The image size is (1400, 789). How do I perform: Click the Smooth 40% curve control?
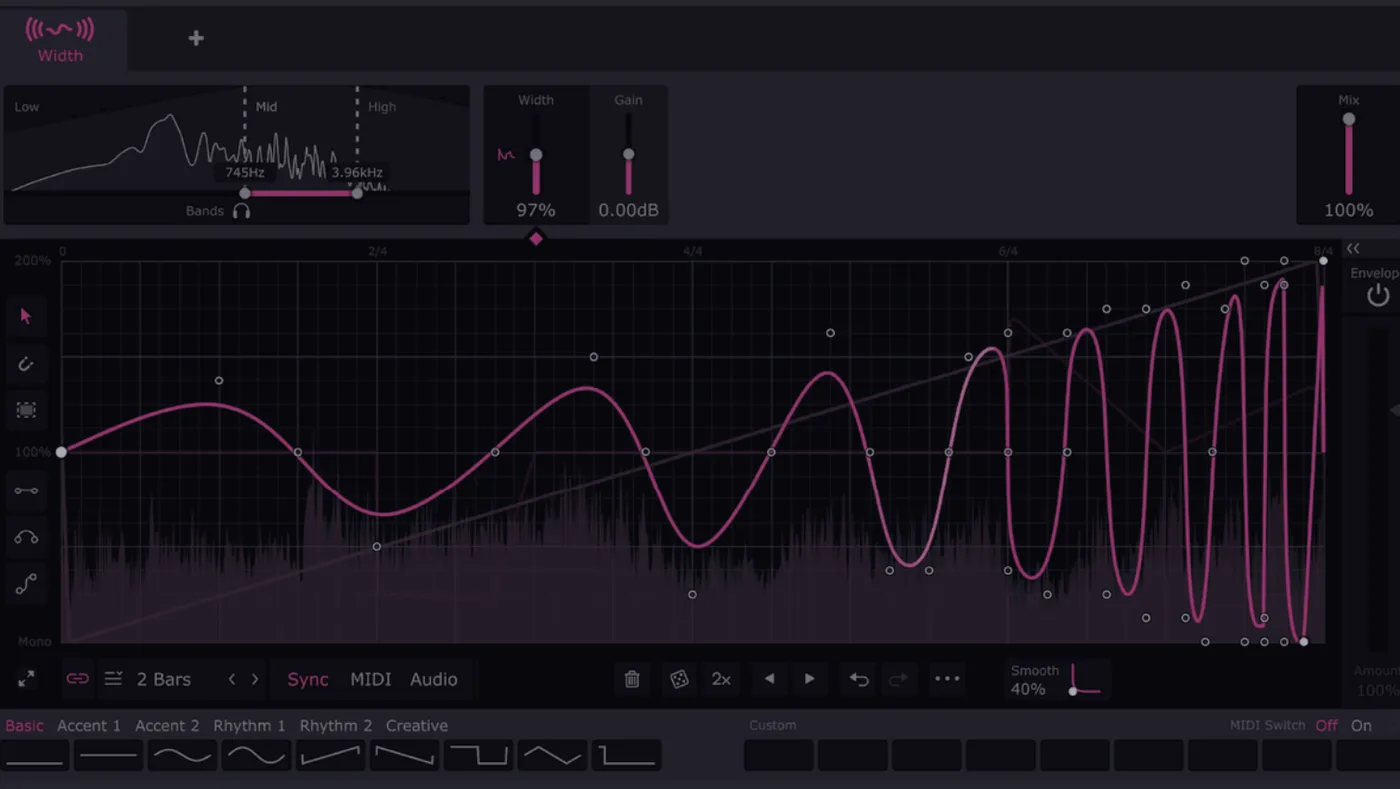pos(1084,679)
